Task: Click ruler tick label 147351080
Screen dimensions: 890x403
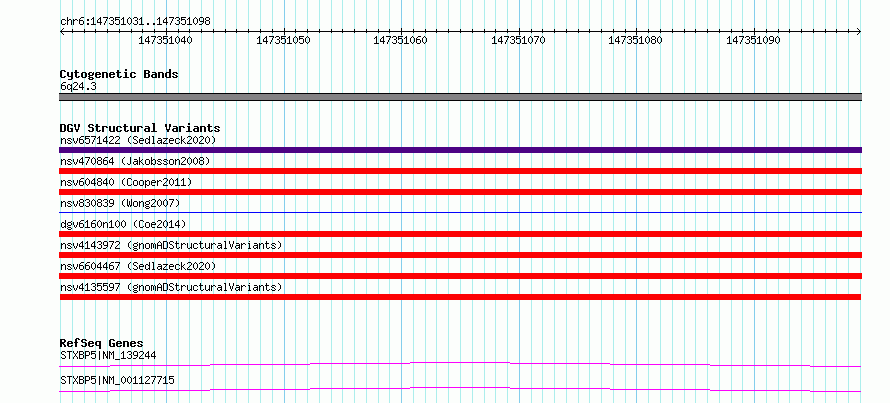Action: coord(636,40)
